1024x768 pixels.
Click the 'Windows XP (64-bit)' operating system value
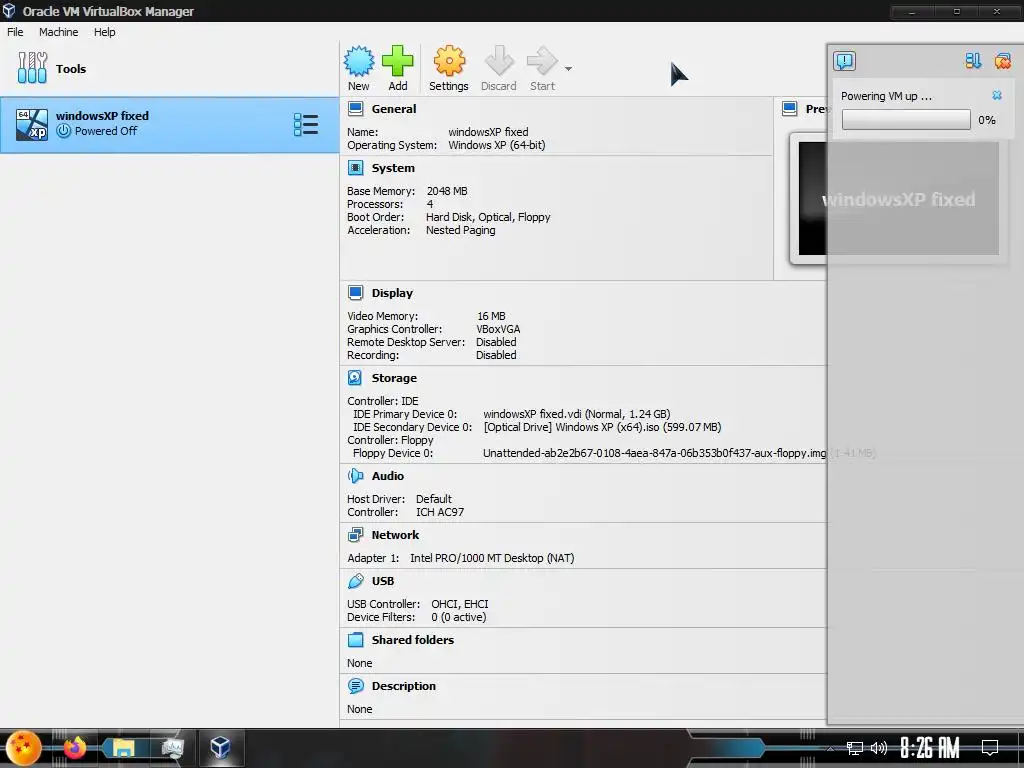click(496, 145)
